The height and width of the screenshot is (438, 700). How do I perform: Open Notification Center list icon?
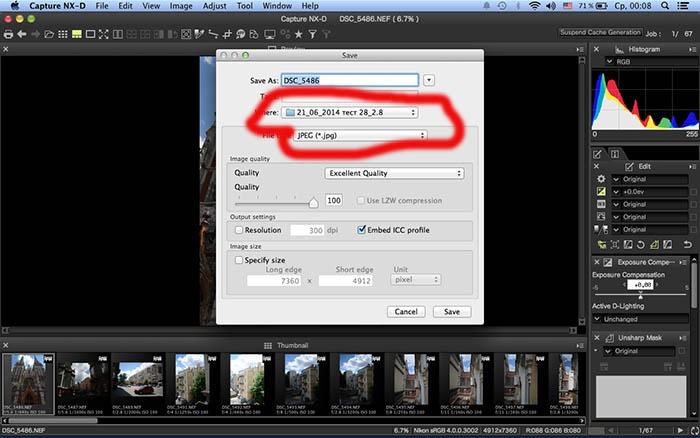tap(683, 6)
